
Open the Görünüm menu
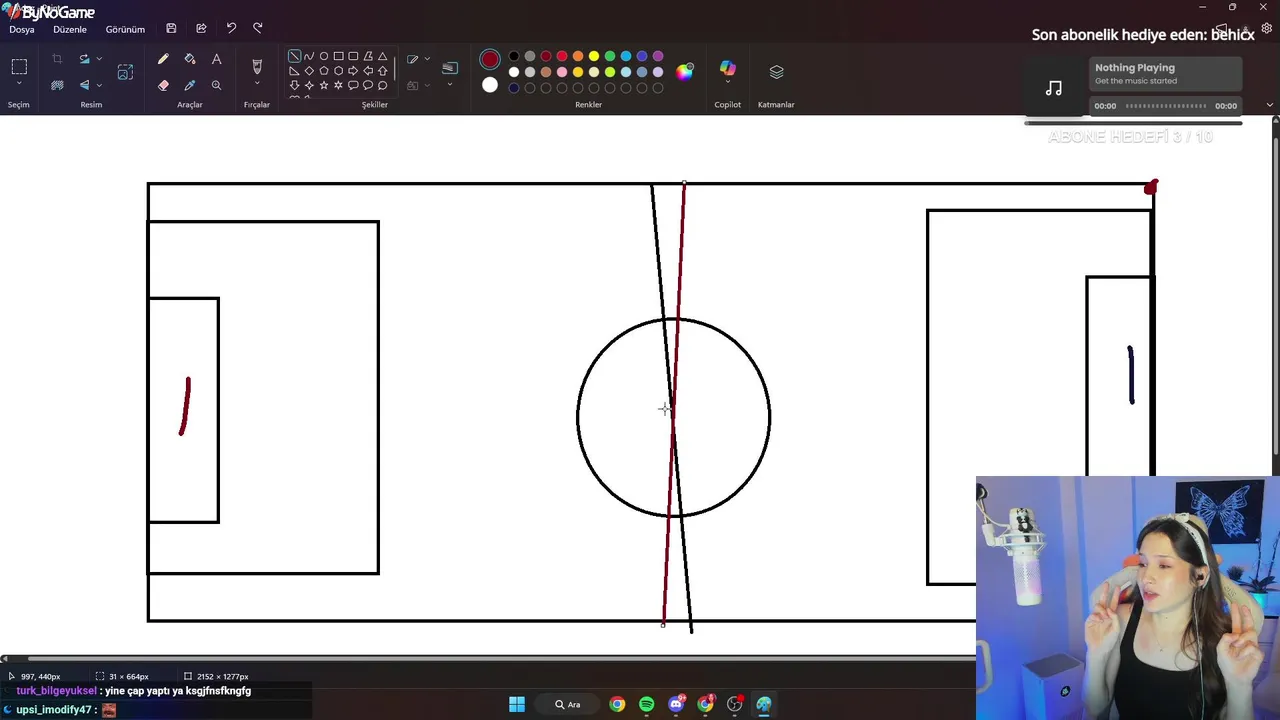[125, 29]
